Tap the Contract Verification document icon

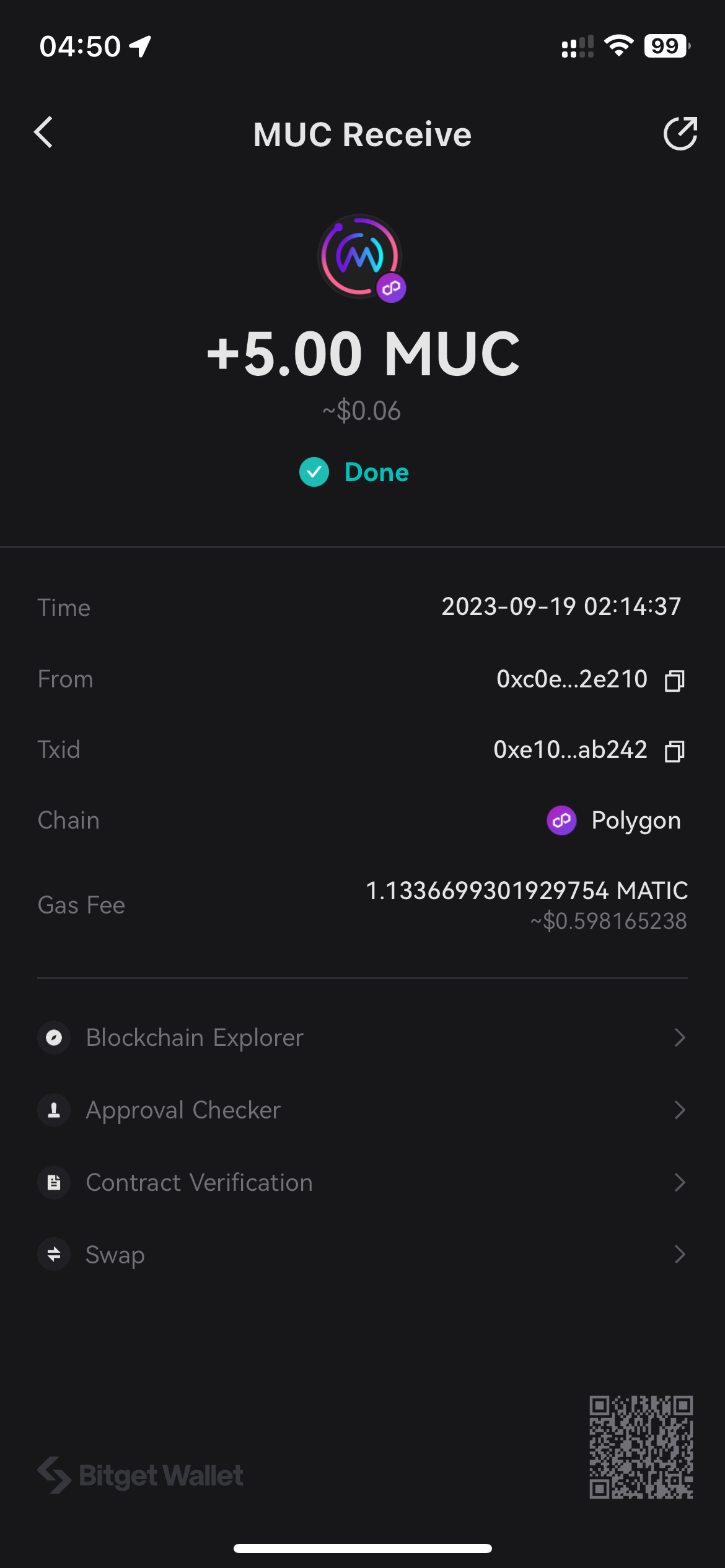54,1182
